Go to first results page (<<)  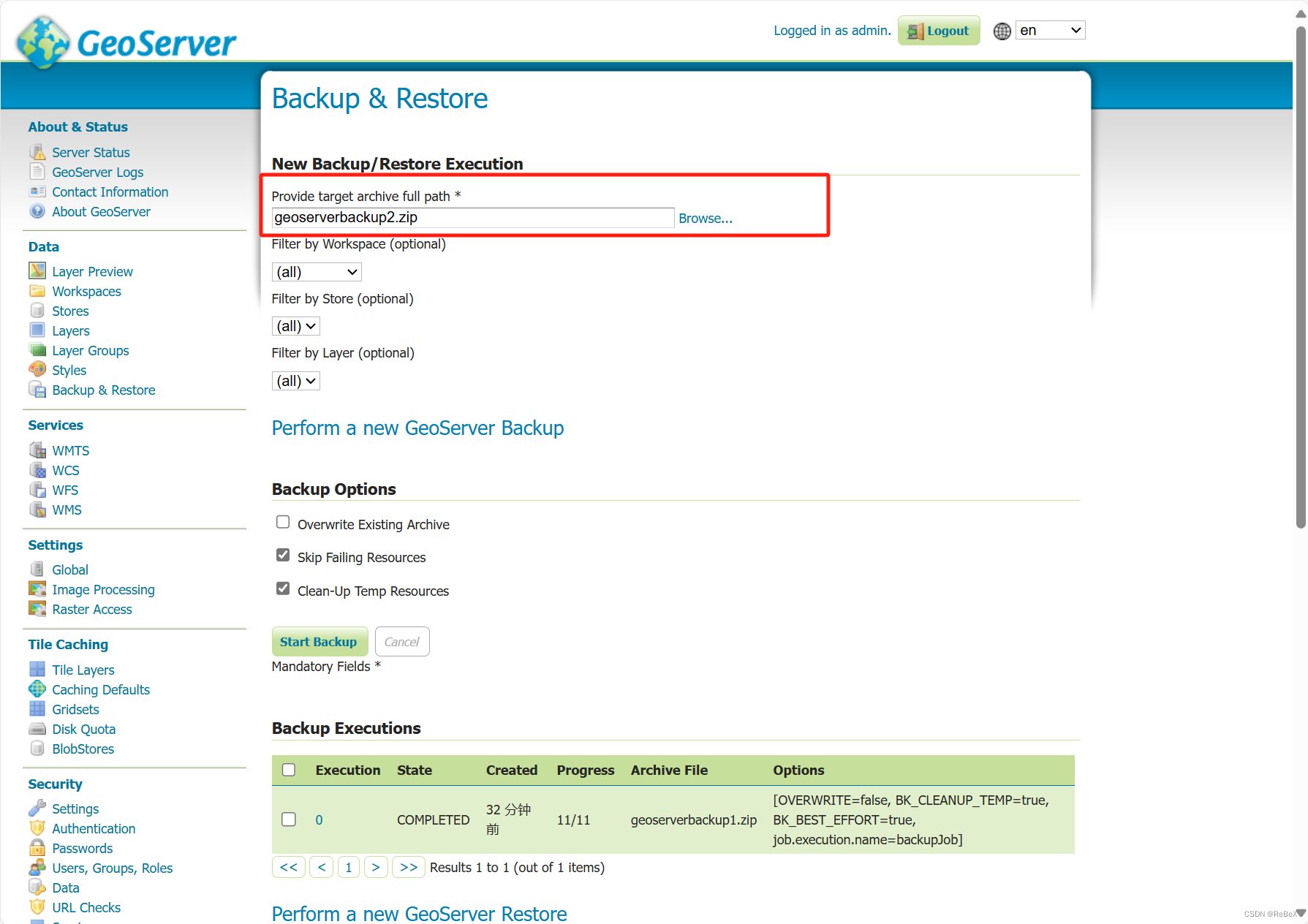pyautogui.click(x=289, y=867)
